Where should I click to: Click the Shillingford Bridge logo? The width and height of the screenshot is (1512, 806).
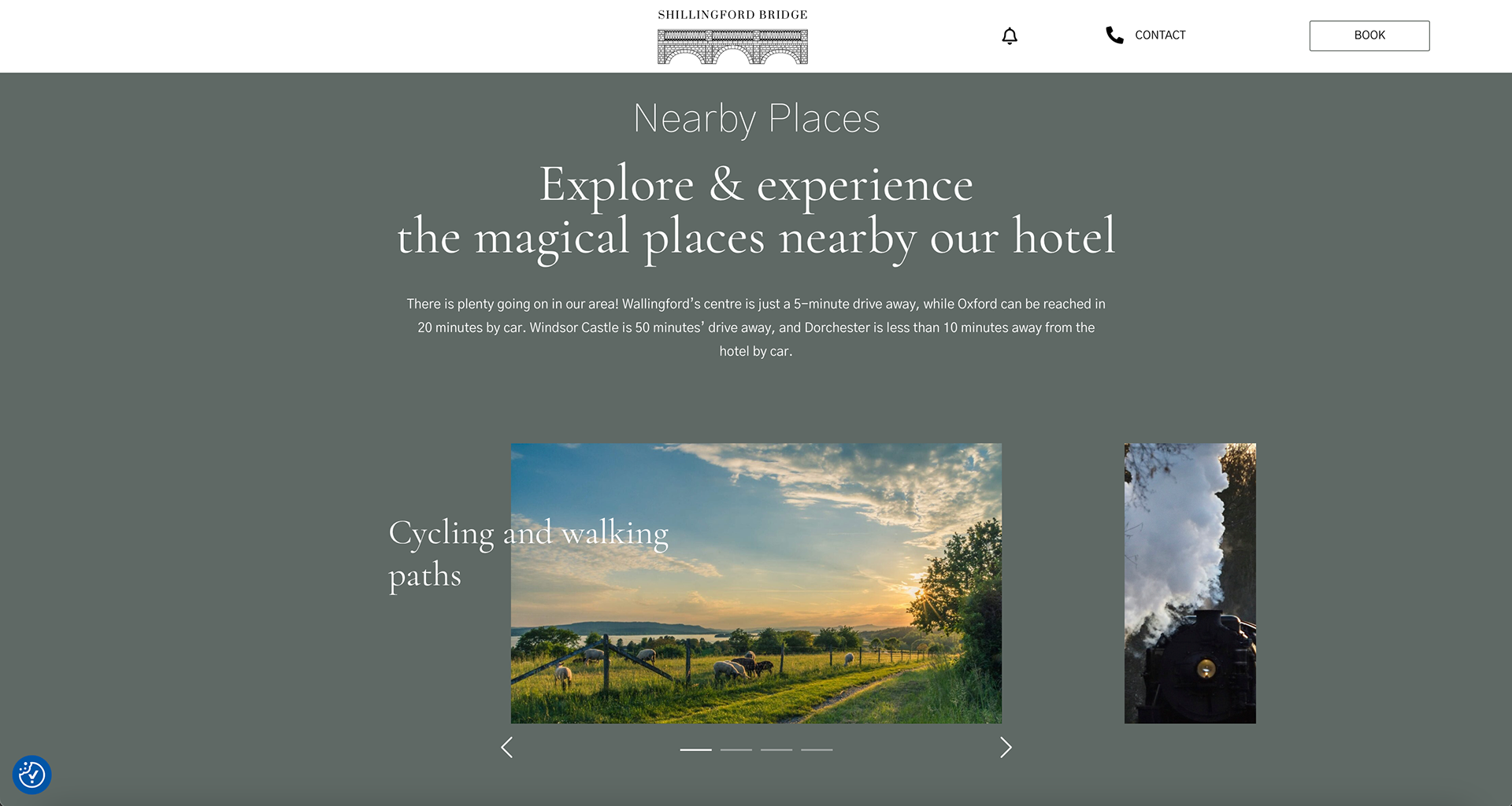click(x=732, y=36)
